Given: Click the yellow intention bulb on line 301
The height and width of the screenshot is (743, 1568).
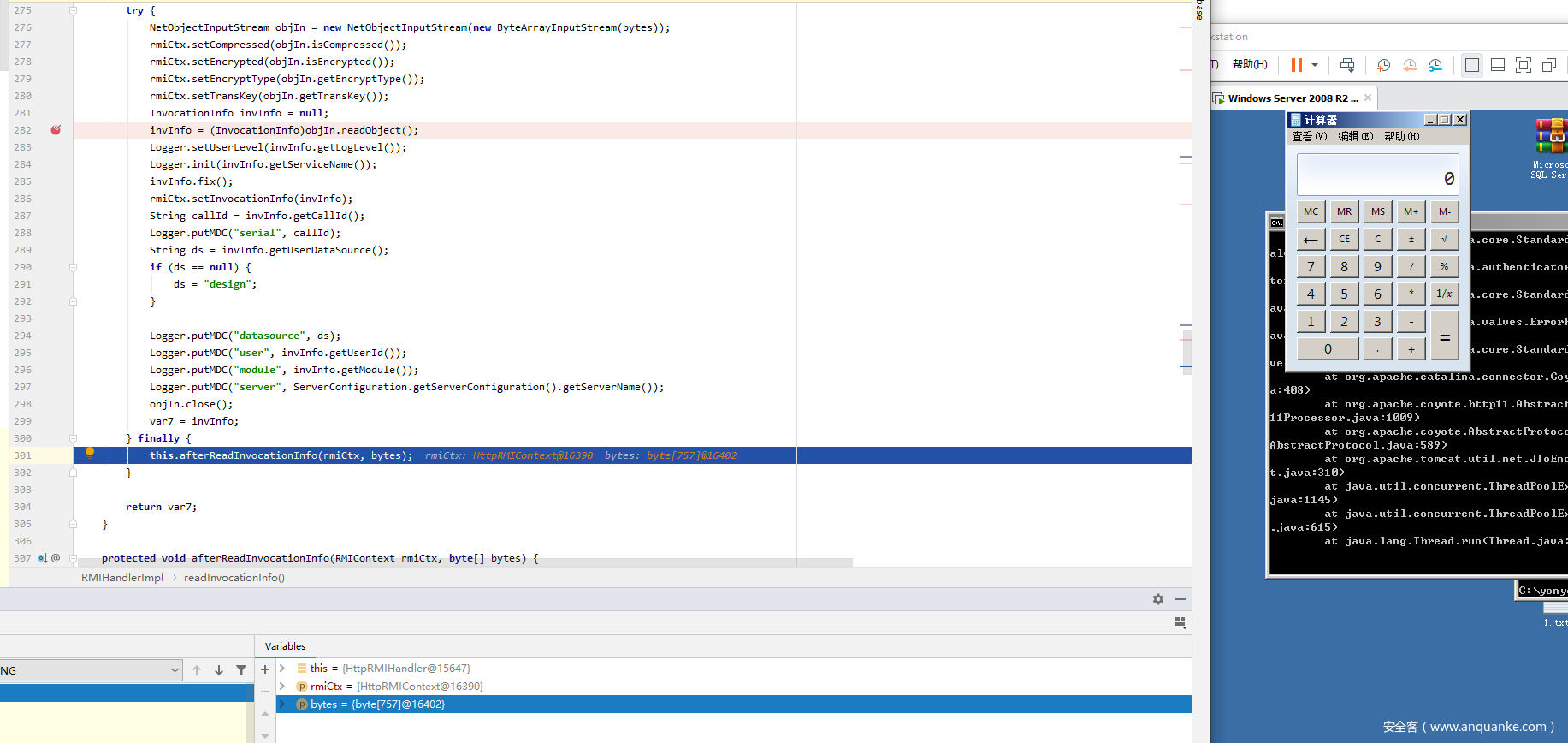Looking at the screenshot, I should (90, 453).
